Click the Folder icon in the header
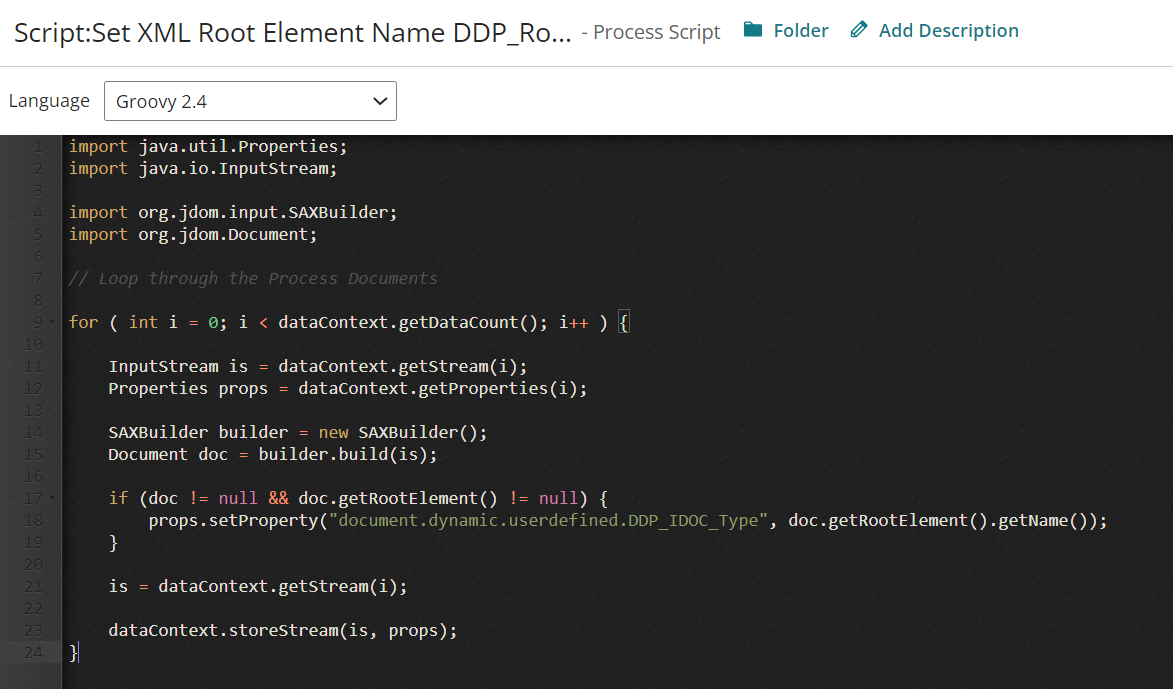 (752, 29)
